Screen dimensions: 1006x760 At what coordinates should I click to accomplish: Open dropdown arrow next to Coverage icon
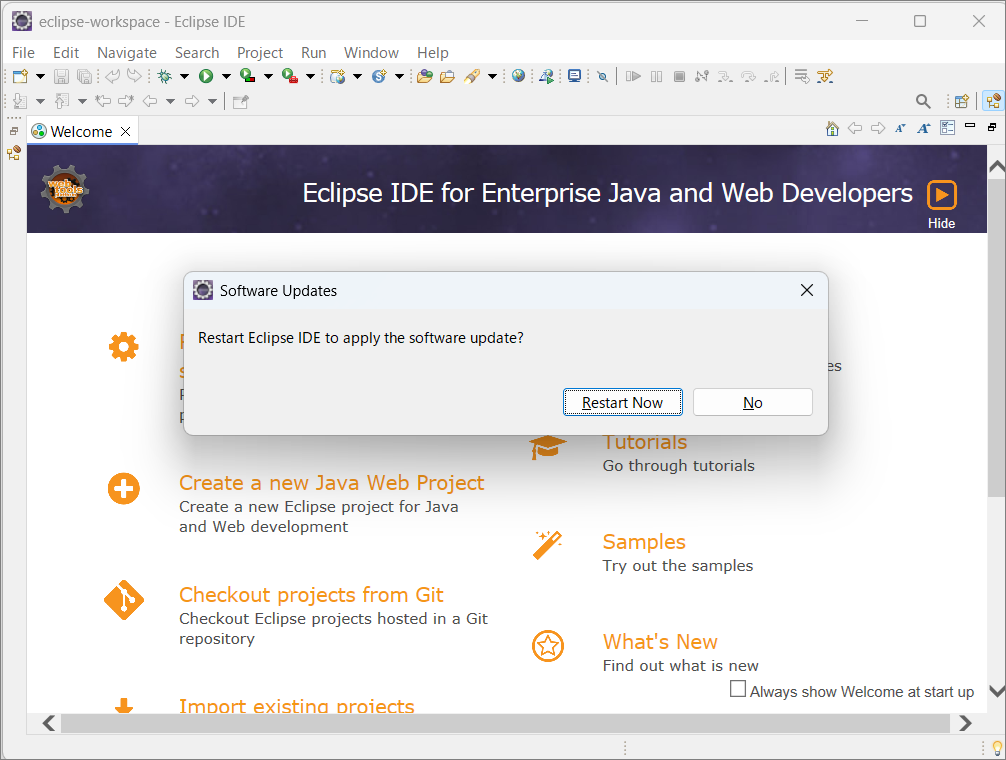coord(268,76)
